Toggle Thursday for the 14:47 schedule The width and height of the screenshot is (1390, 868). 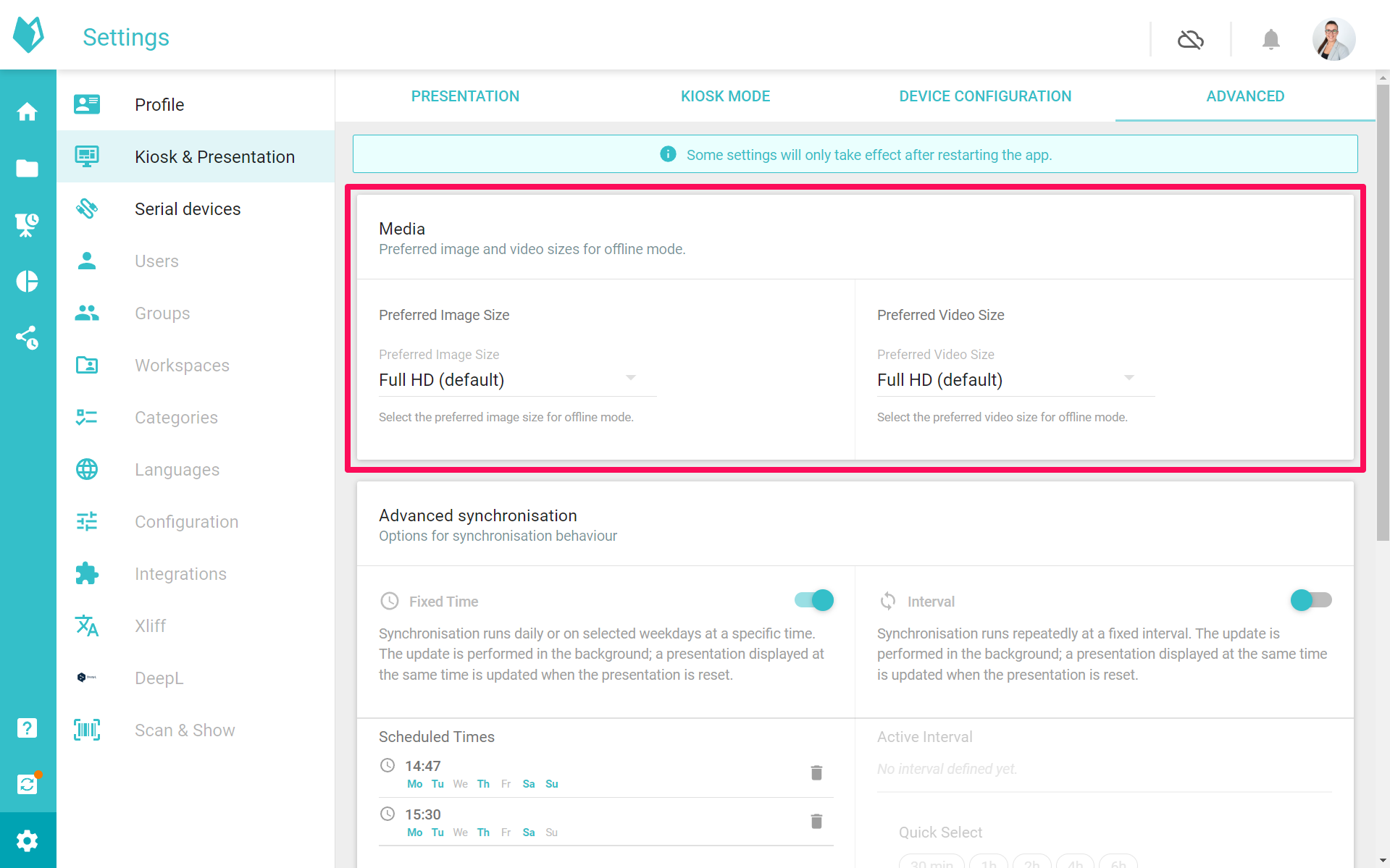pos(483,784)
